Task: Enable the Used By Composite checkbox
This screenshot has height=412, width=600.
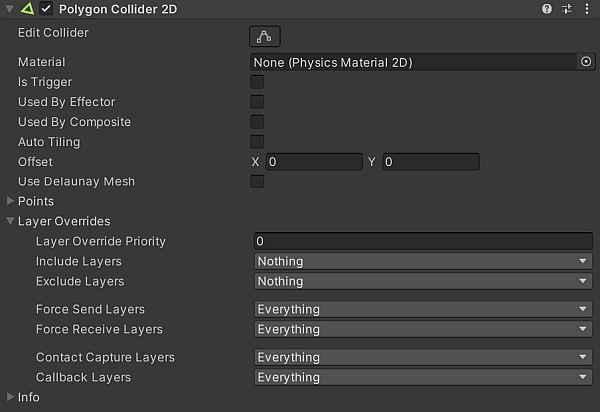Action: click(x=257, y=122)
